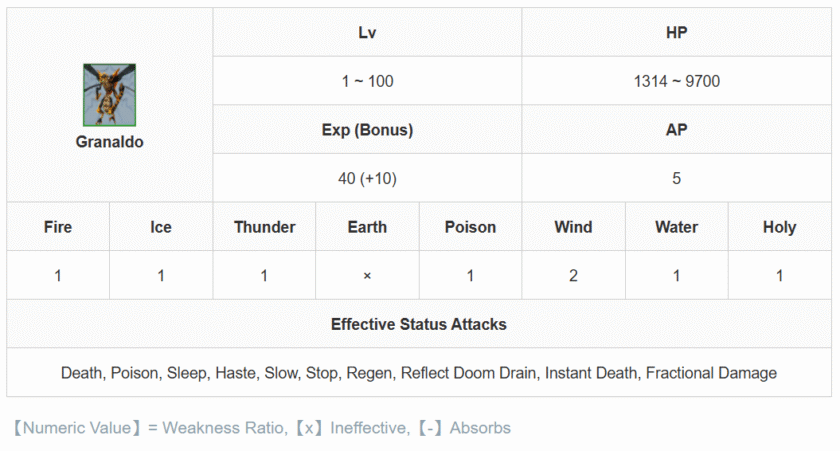Click the Weakness Ratio legend note
Viewport: 840px width, 451px height.
pyautogui.click(x=262, y=428)
